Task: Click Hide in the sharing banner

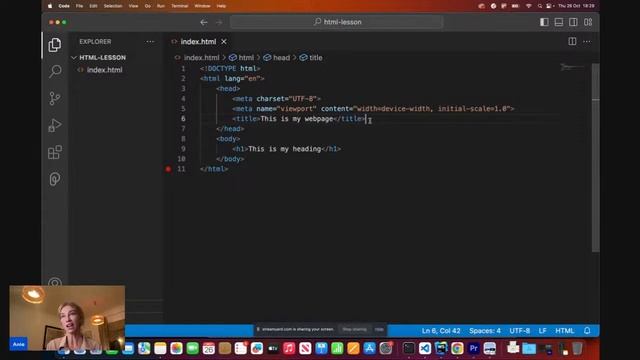Action: [379, 329]
